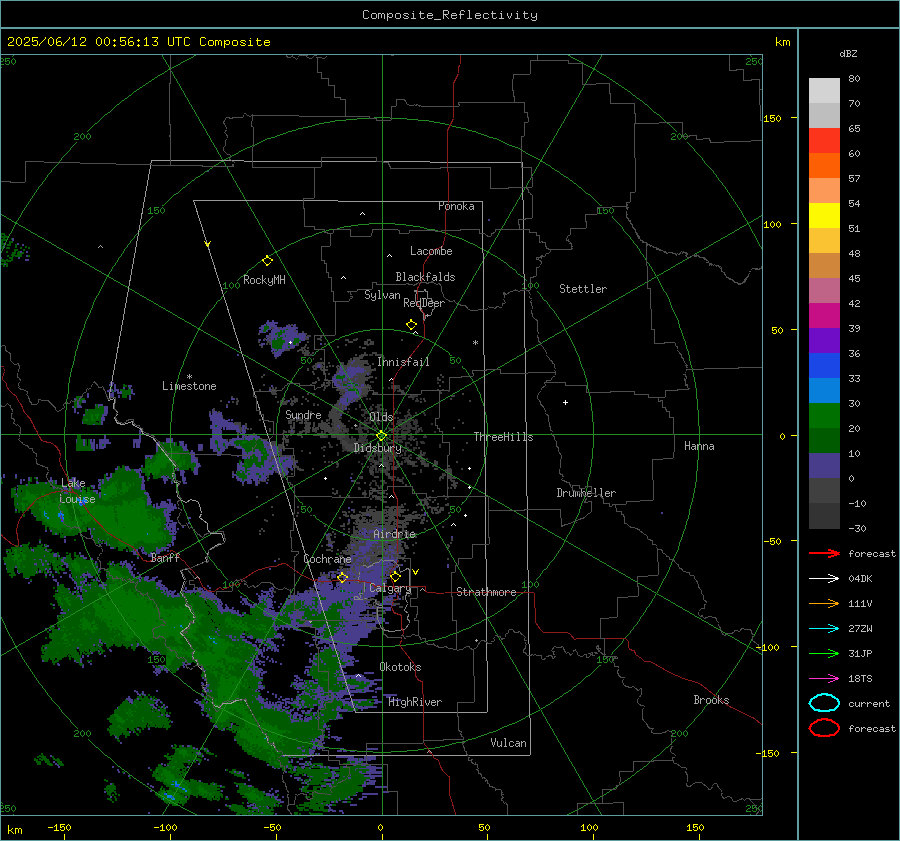900x841 pixels.
Task: Click the Blackfalds town label
Action: pos(425,277)
